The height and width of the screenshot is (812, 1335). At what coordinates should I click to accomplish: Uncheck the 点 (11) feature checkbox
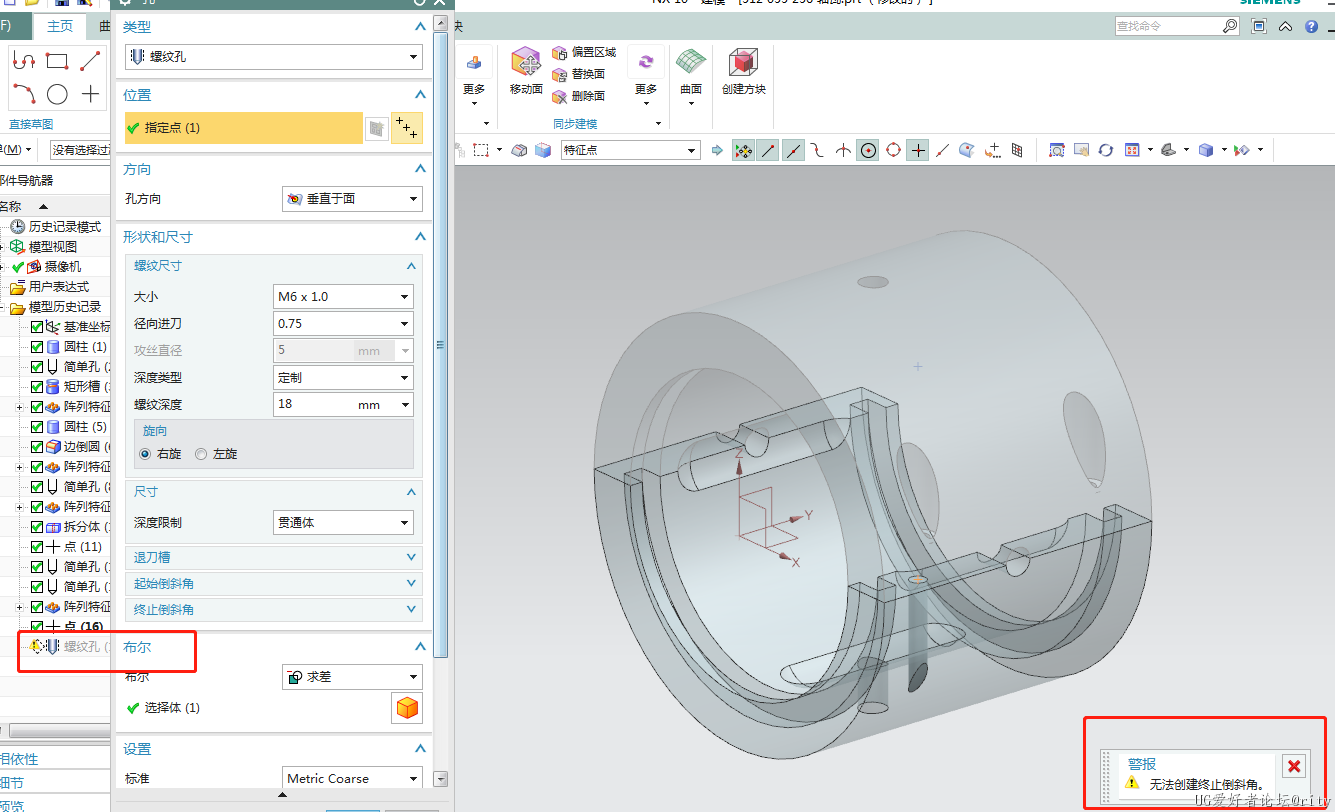coord(37,547)
